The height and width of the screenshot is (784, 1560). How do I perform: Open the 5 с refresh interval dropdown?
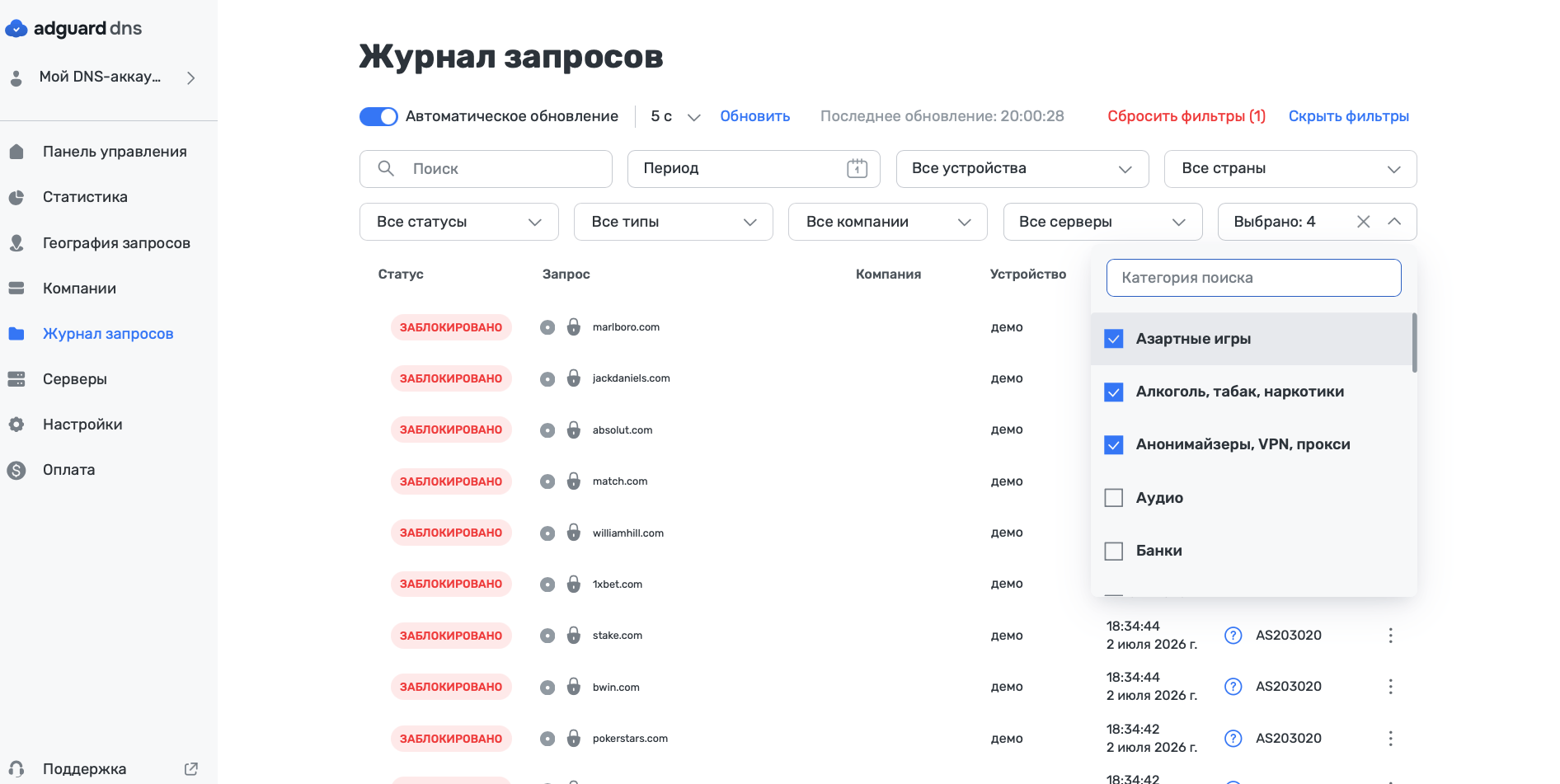pos(675,116)
